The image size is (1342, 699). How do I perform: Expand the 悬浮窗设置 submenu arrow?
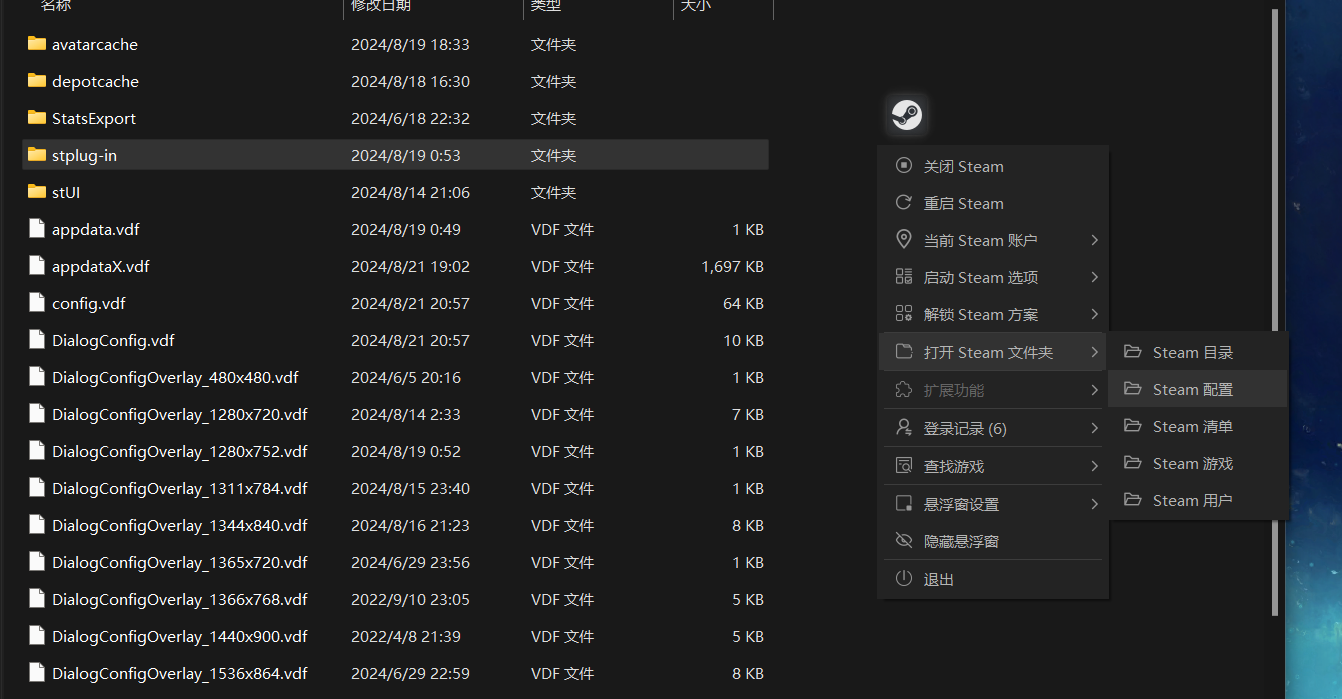click(x=1095, y=504)
